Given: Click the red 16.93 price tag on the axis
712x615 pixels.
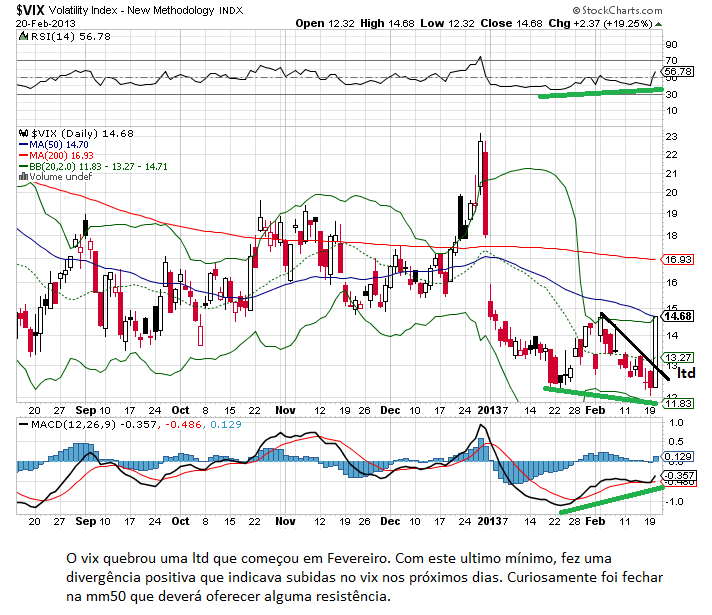Looking at the screenshot, I should pyautogui.click(x=678, y=260).
